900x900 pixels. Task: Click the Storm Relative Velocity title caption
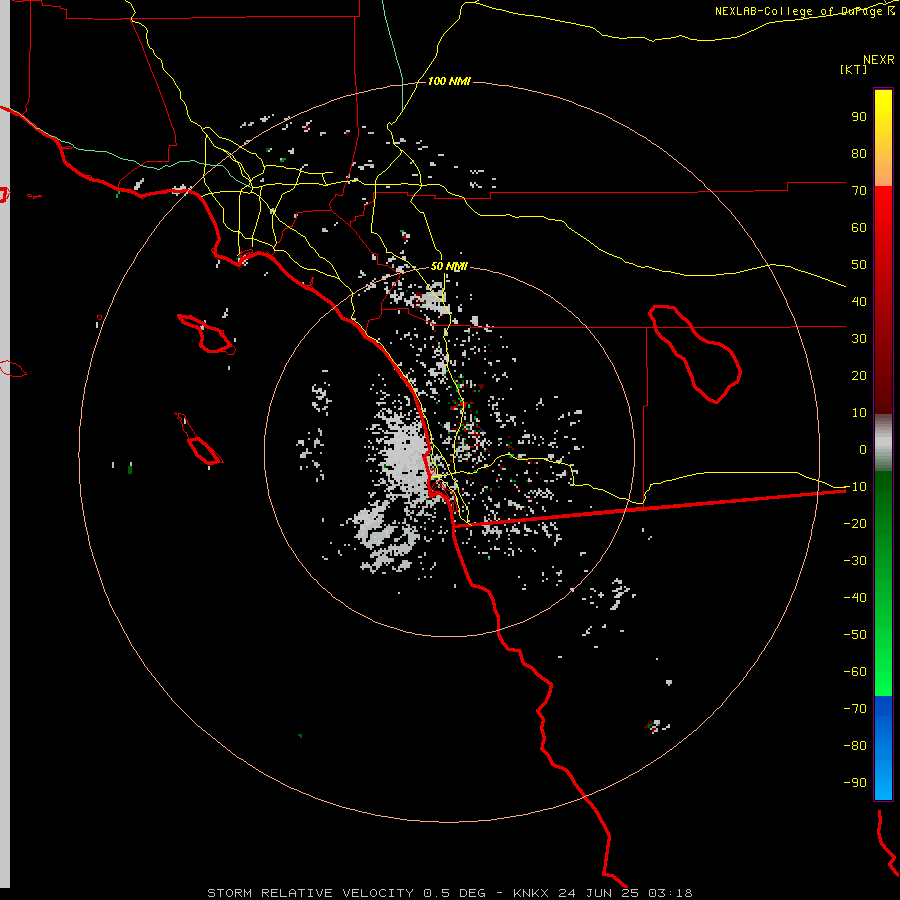click(450, 893)
